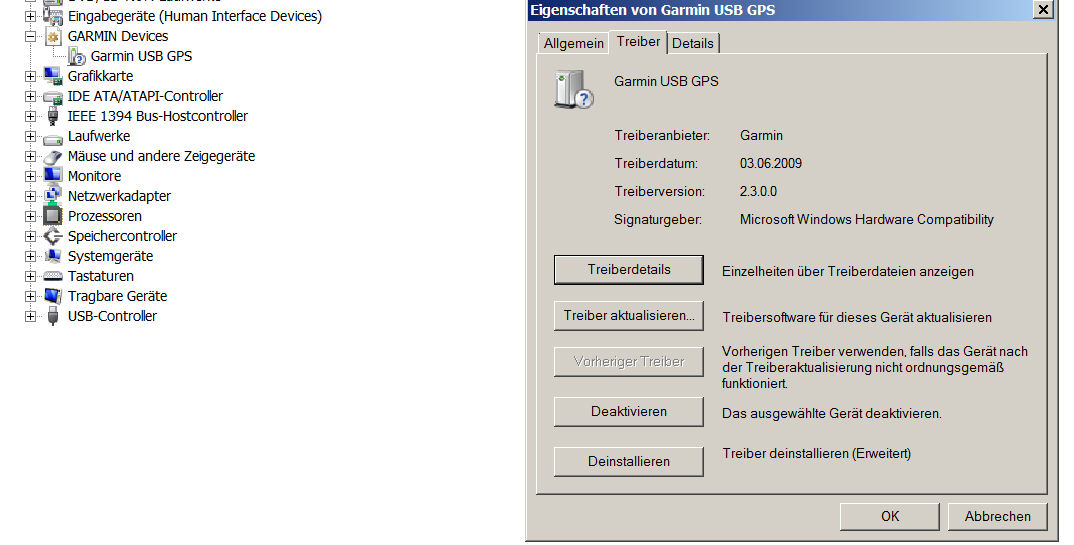
Task: Click the Systemgeräte computer icon
Action: (x=53, y=256)
